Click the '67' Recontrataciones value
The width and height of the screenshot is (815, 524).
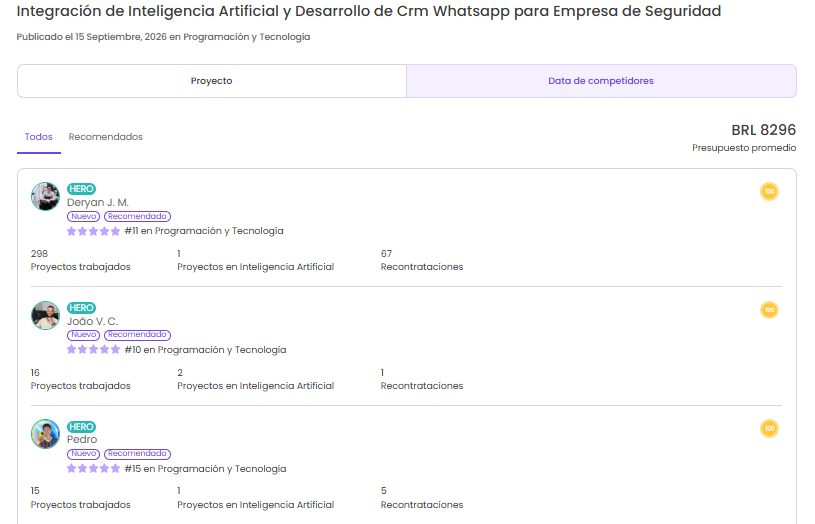[386, 254]
